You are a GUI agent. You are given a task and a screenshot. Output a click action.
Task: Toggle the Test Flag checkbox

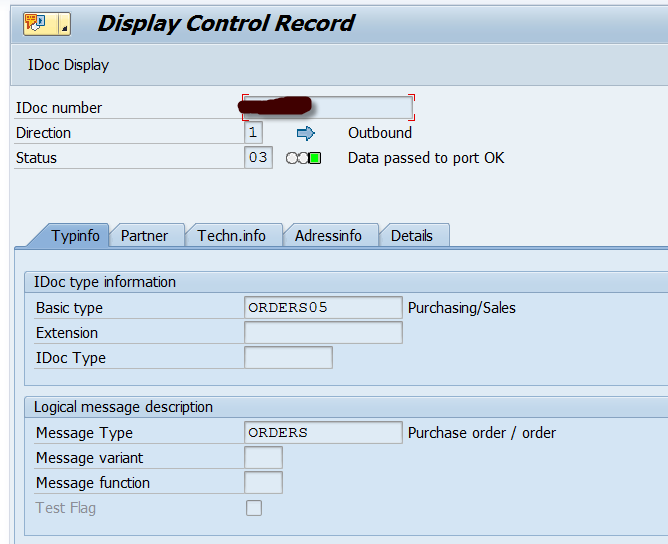point(254,508)
